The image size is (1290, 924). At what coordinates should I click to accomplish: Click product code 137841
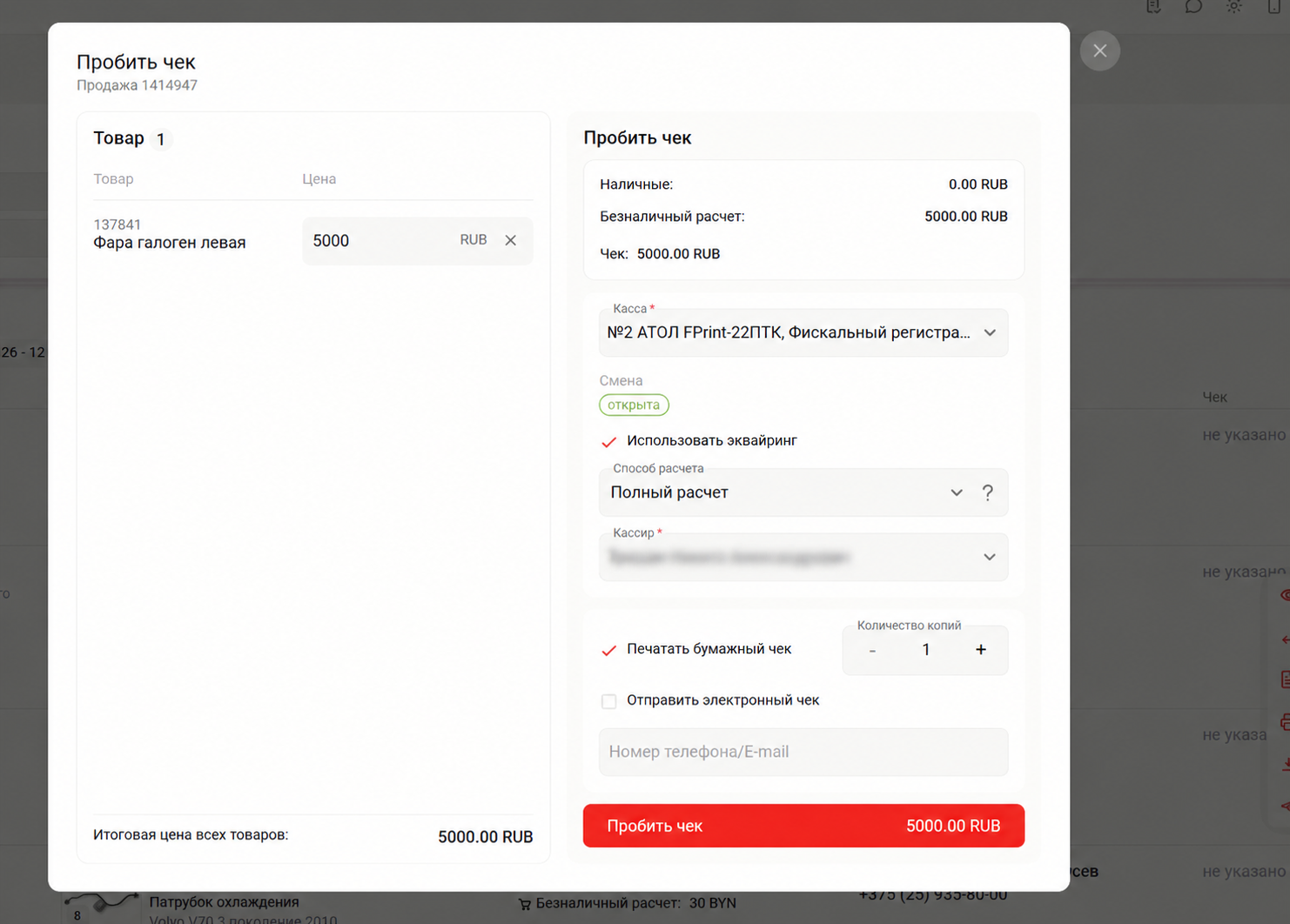tap(118, 224)
